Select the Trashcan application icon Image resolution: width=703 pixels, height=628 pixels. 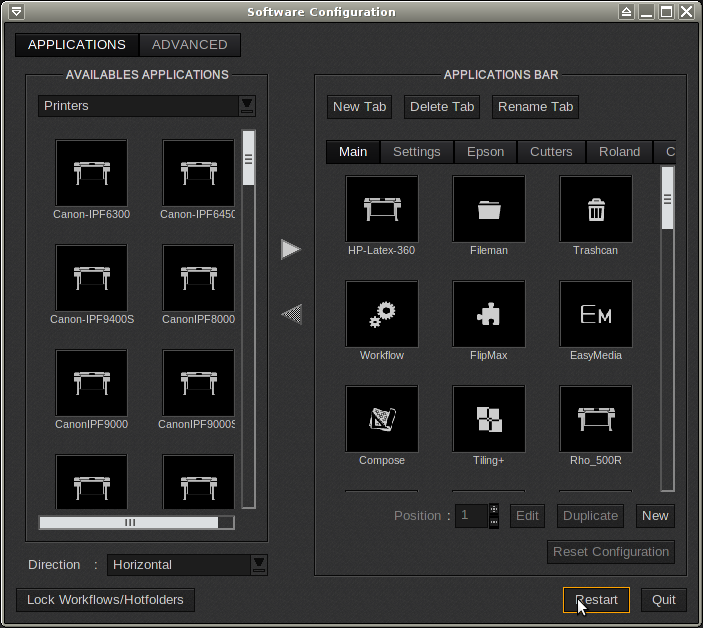pyautogui.click(x=596, y=208)
